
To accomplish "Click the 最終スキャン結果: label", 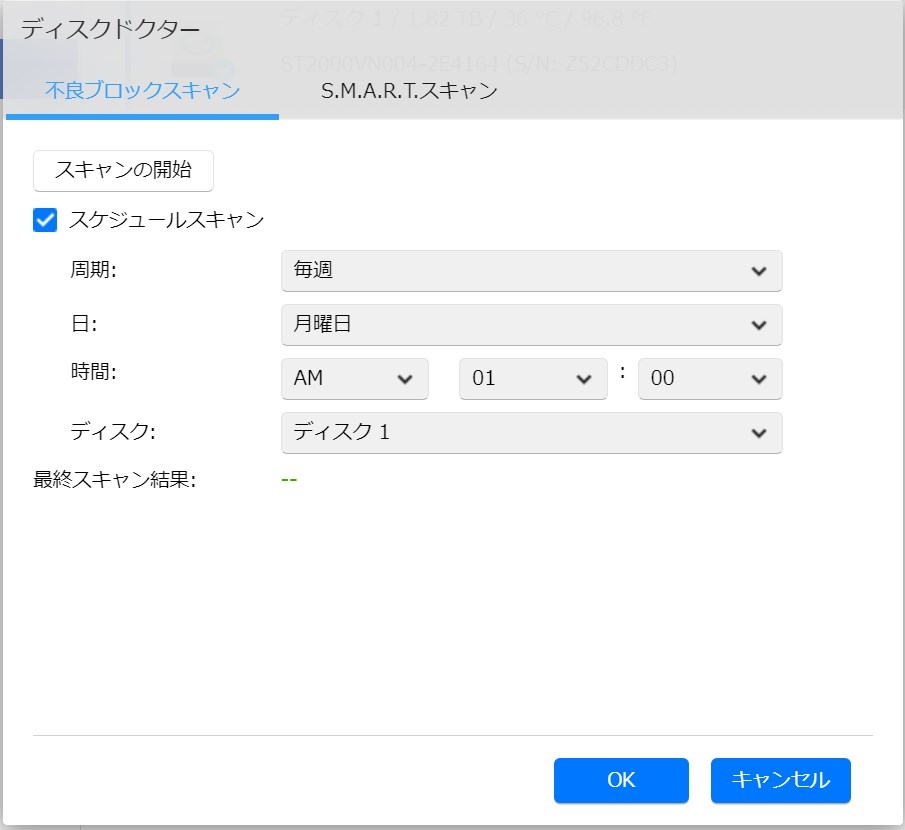I will click(x=114, y=479).
